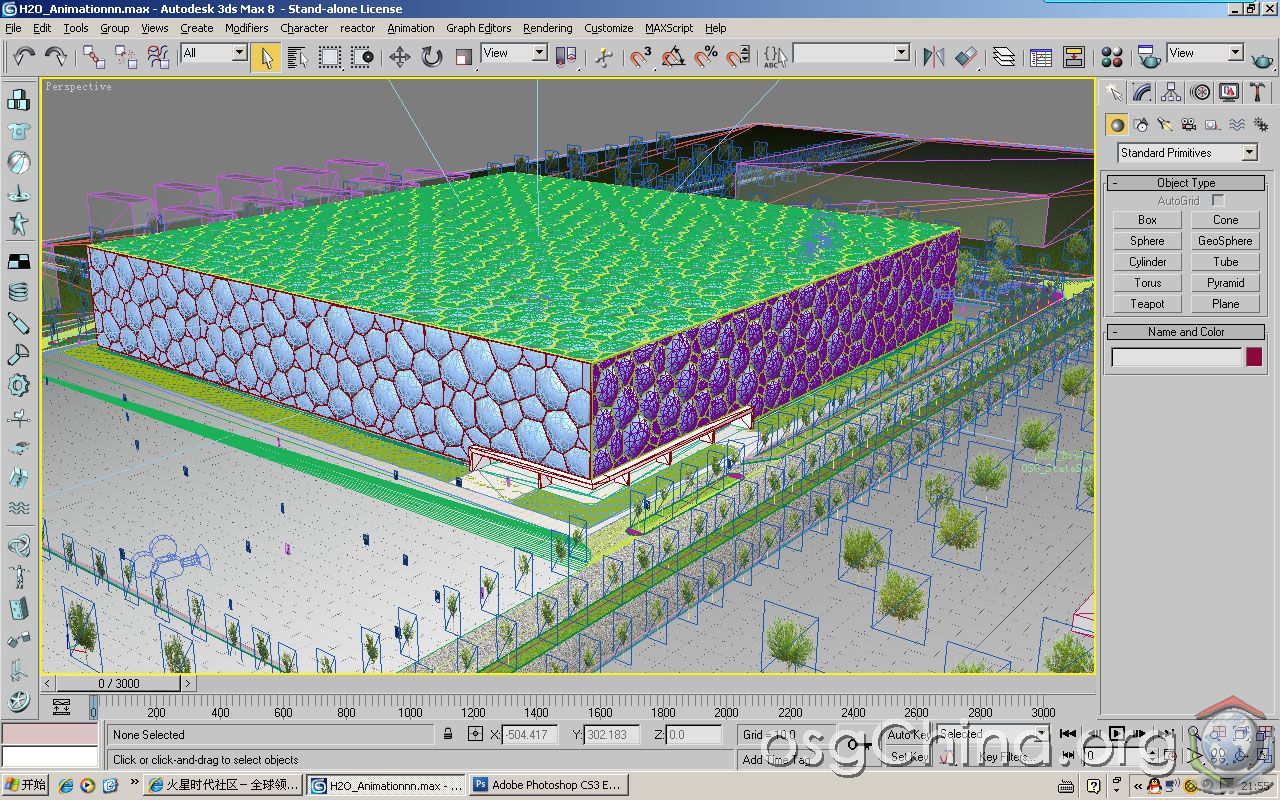Open the Select by Name list
Screen dimensions: 1280x800
click(x=297, y=57)
